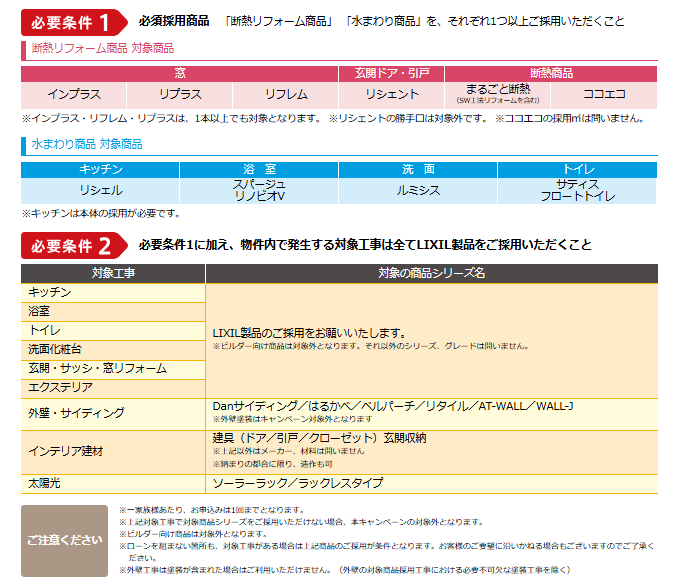The width and height of the screenshot is (683, 586).
Task: Click the 建具（ドア／引戸／クローゼット）line
Action: [319, 438]
